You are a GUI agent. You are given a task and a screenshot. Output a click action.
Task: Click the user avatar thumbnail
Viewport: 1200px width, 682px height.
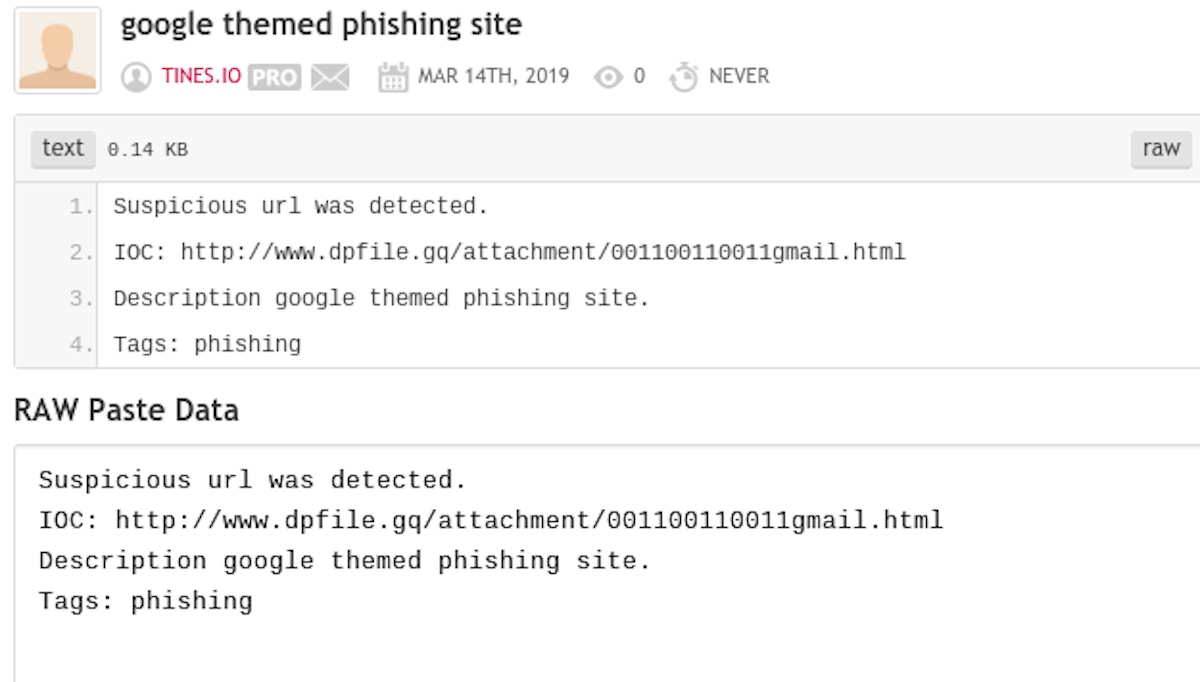coord(58,50)
